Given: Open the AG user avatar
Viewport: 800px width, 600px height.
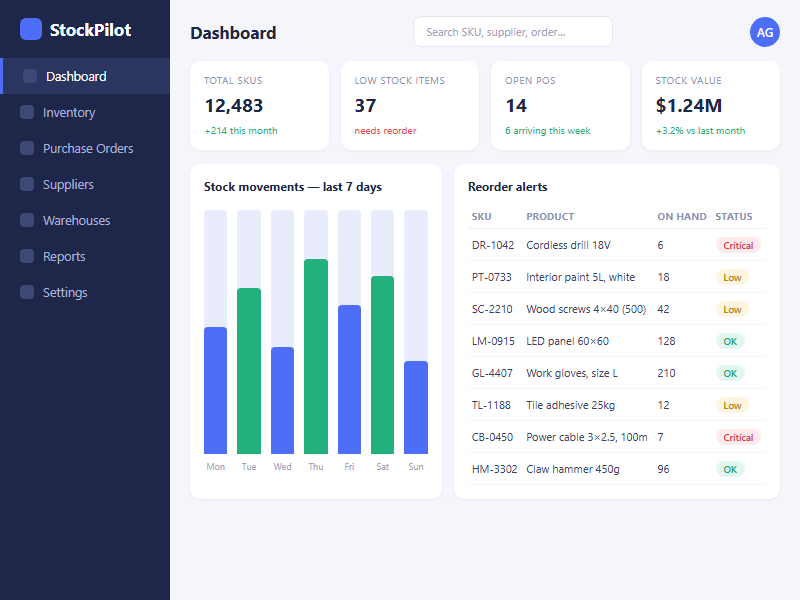Looking at the screenshot, I should click(764, 32).
